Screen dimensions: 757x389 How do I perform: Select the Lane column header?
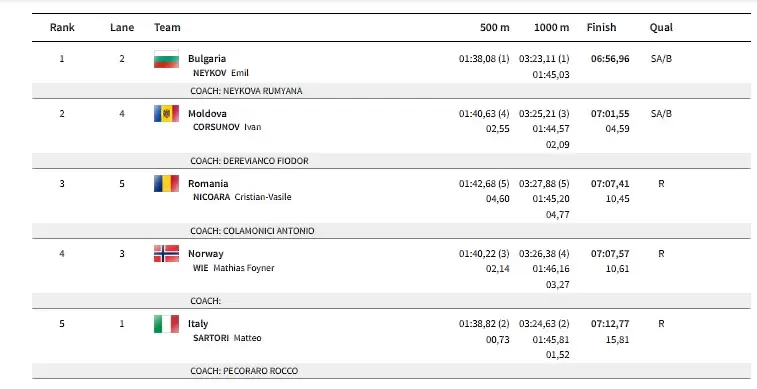tap(122, 28)
